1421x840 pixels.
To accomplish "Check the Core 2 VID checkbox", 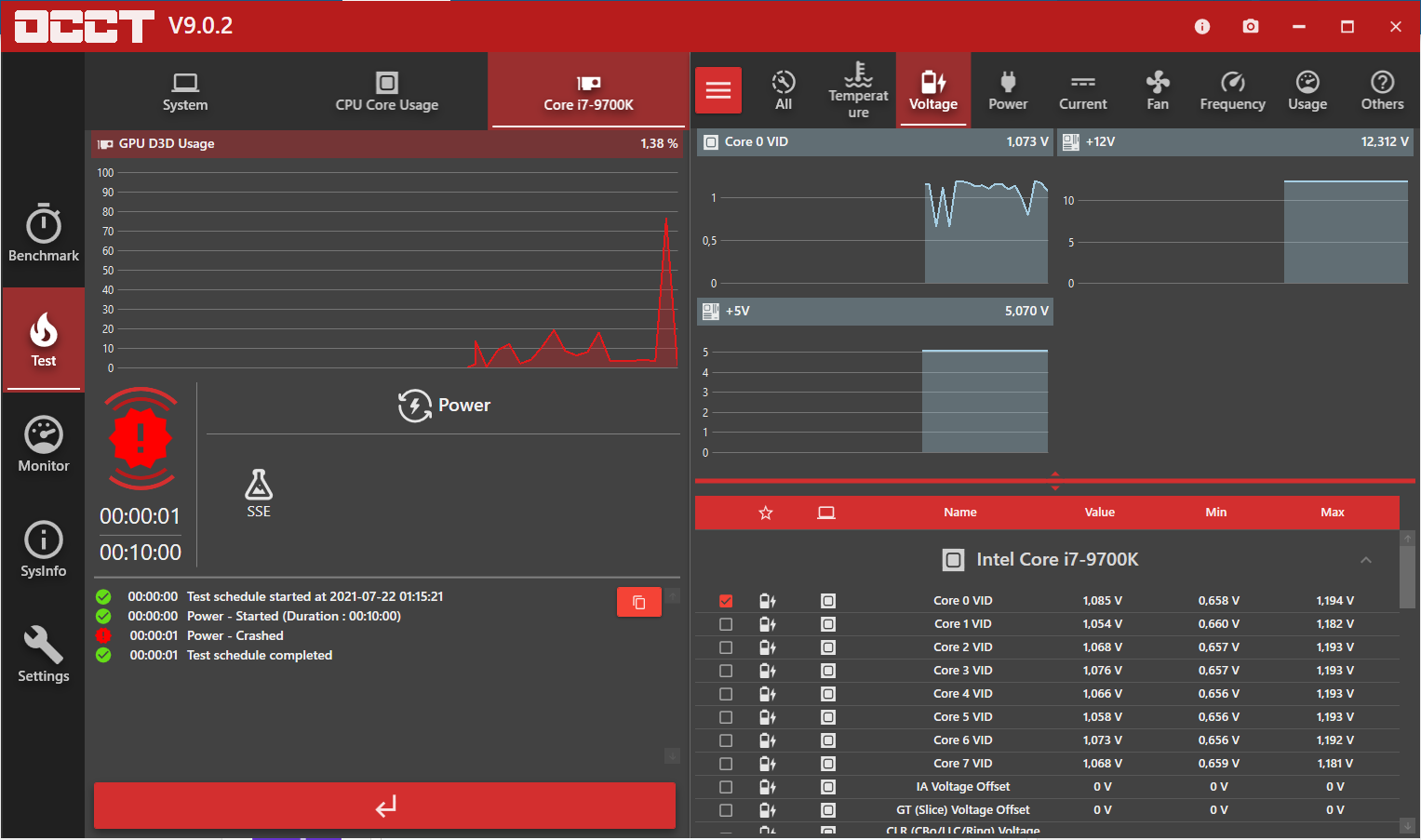I will [726, 647].
